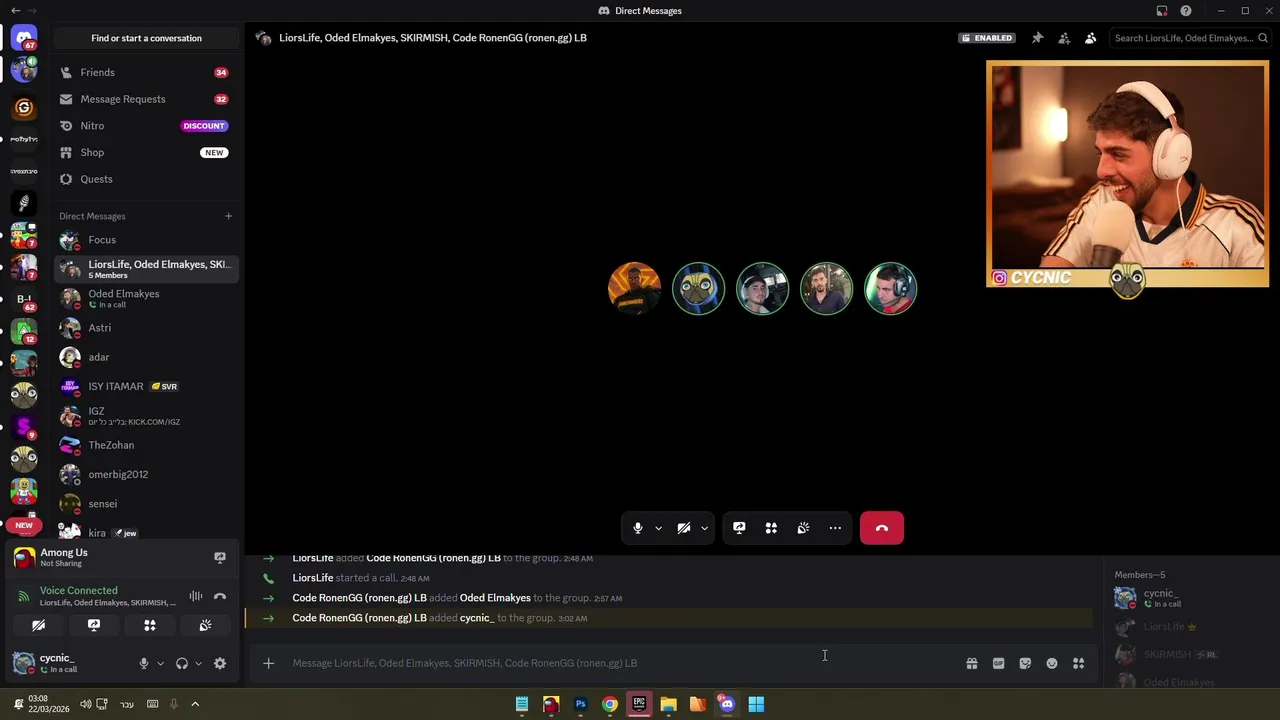Expand input device menu in user panel
This screenshot has width=1280, height=720.
click(x=160, y=663)
